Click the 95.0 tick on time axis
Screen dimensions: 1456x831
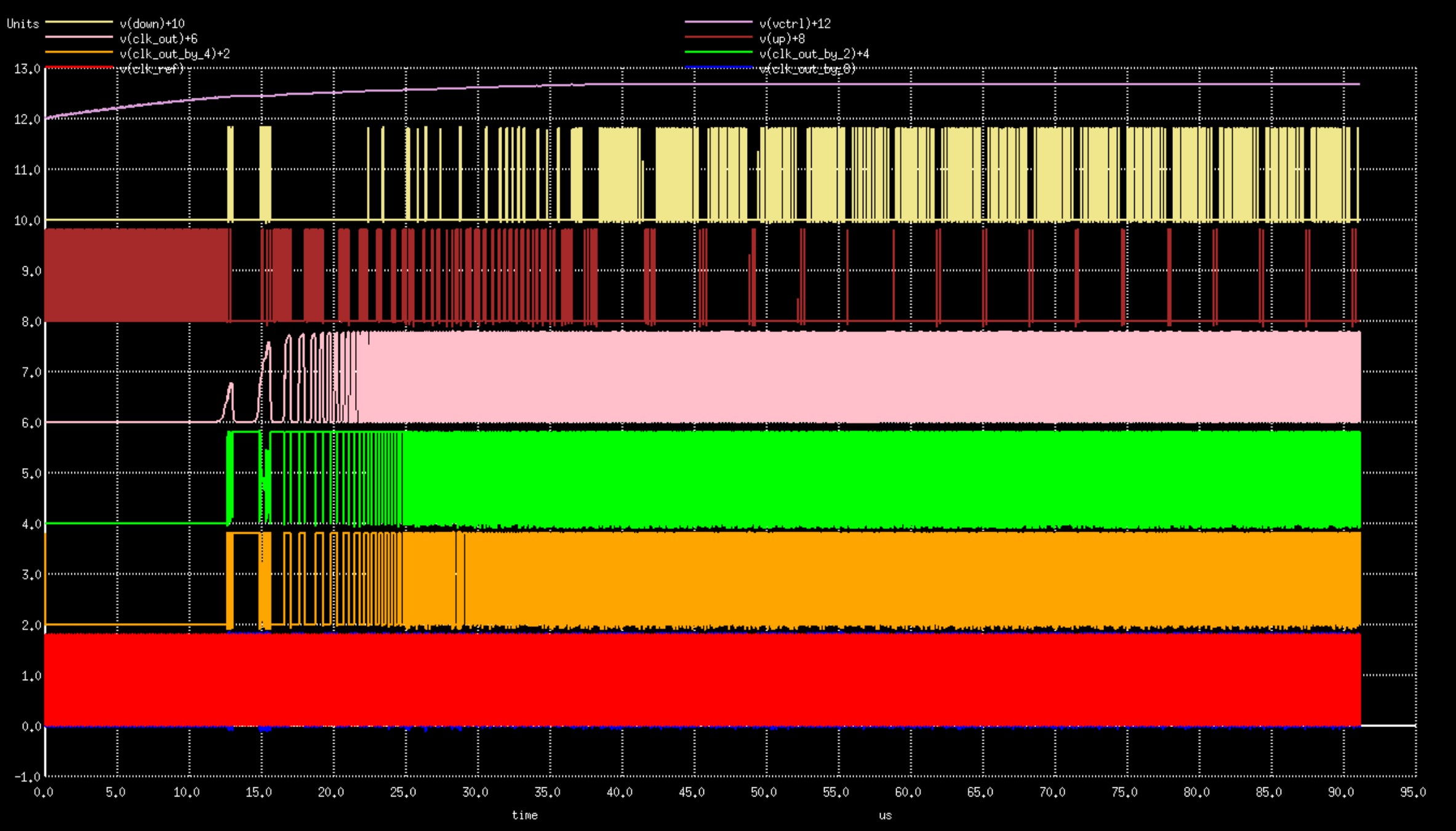1413,792
